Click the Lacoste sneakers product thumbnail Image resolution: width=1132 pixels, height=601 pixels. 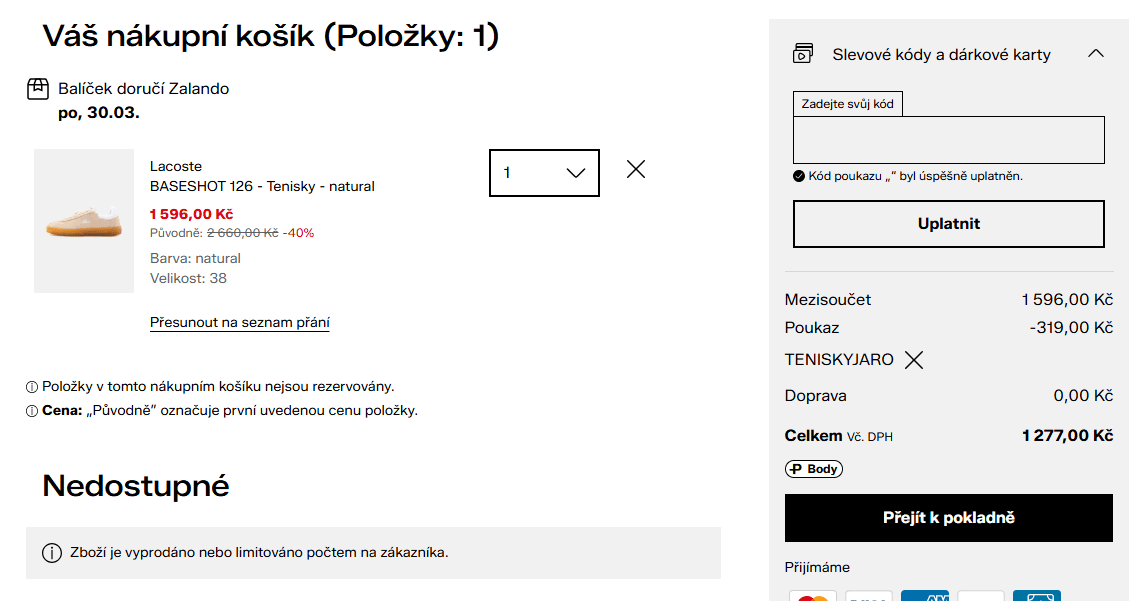83,221
